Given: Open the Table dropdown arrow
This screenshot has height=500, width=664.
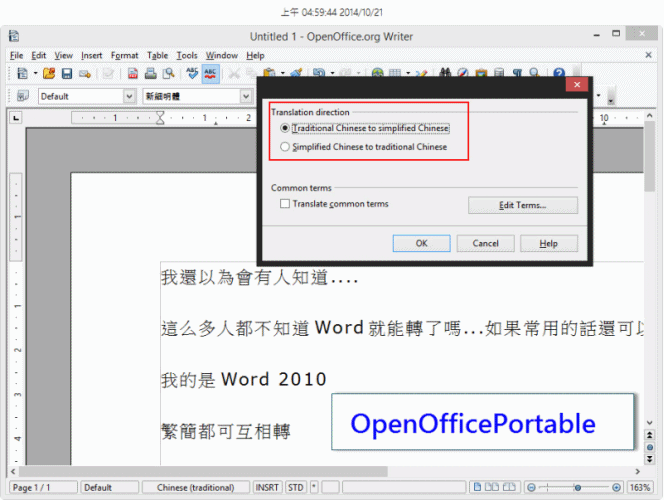Looking at the screenshot, I should [x=408, y=73].
